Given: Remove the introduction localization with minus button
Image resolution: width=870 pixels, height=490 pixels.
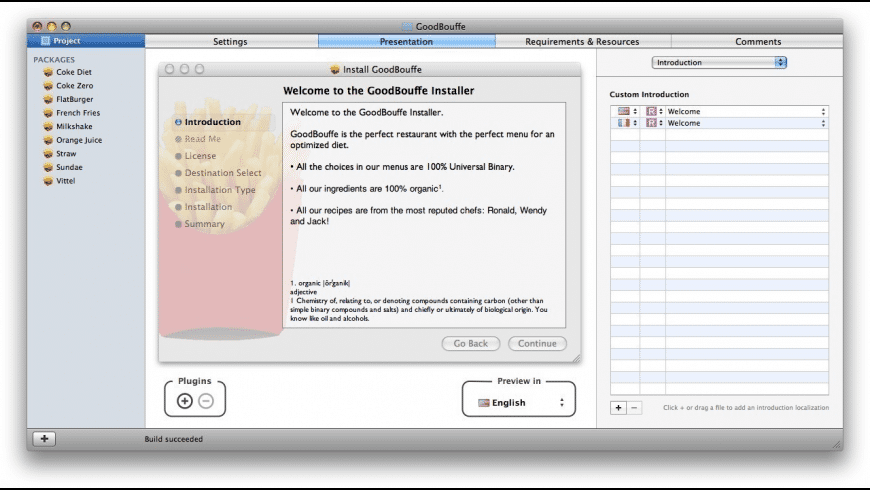Looking at the screenshot, I should click(x=634, y=408).
